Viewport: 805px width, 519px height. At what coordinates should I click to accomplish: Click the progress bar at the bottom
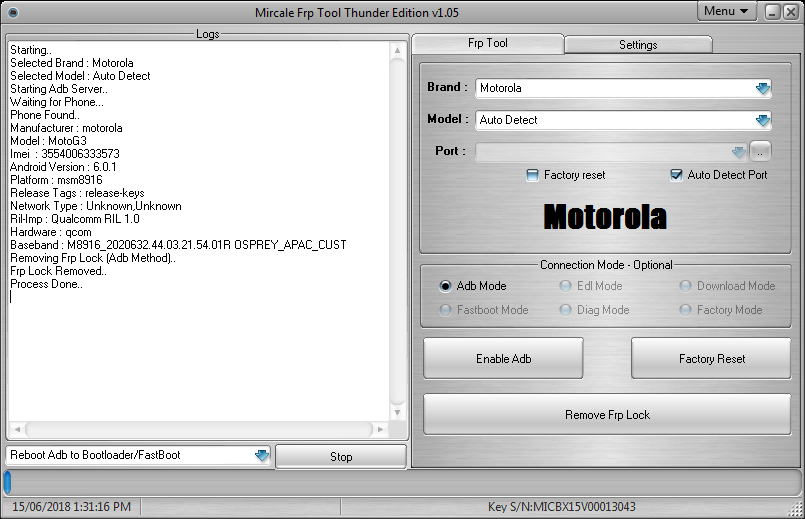pyautogui.click(x=402, y=483)
